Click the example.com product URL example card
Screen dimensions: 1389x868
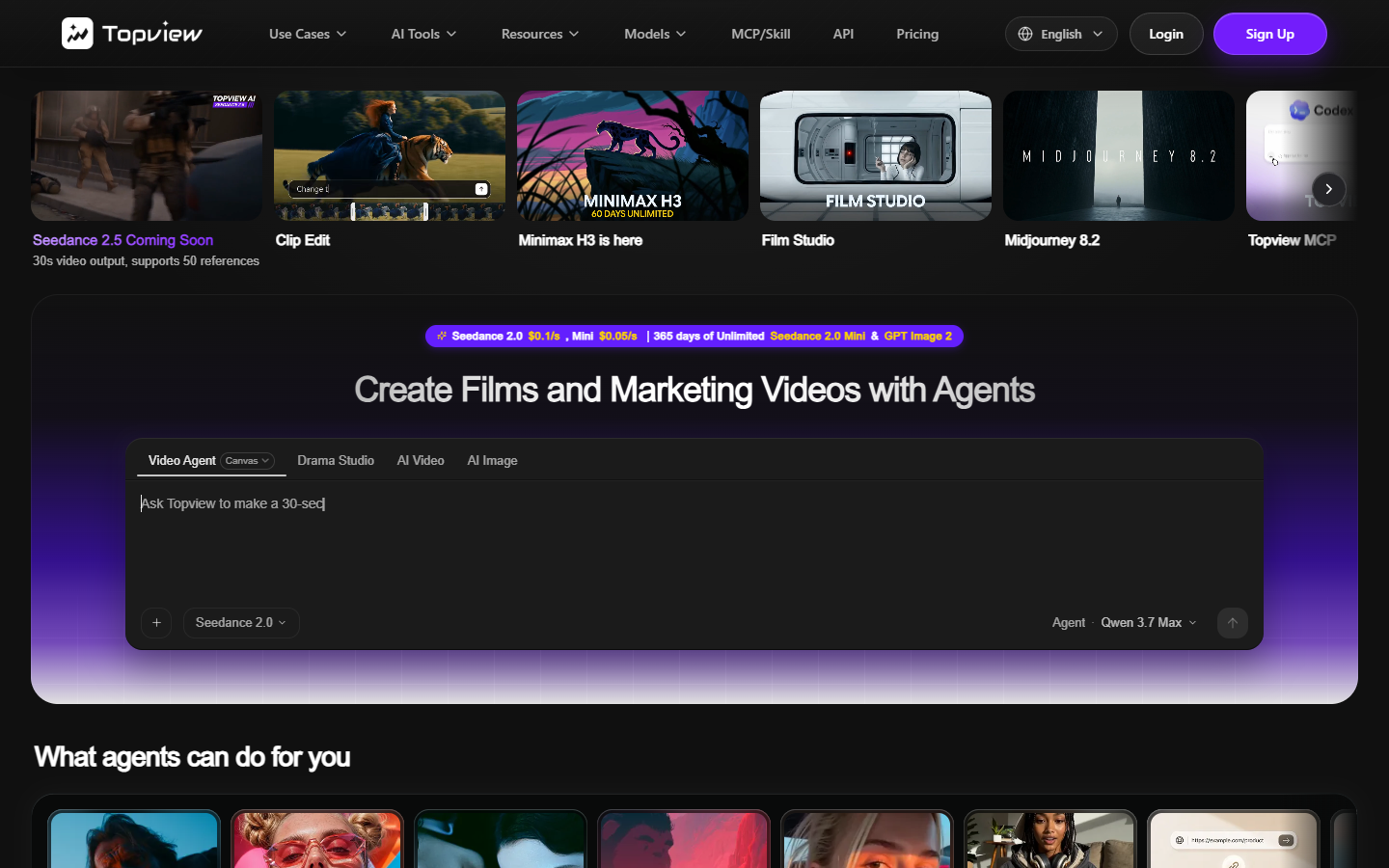(x=1234, y=839)
